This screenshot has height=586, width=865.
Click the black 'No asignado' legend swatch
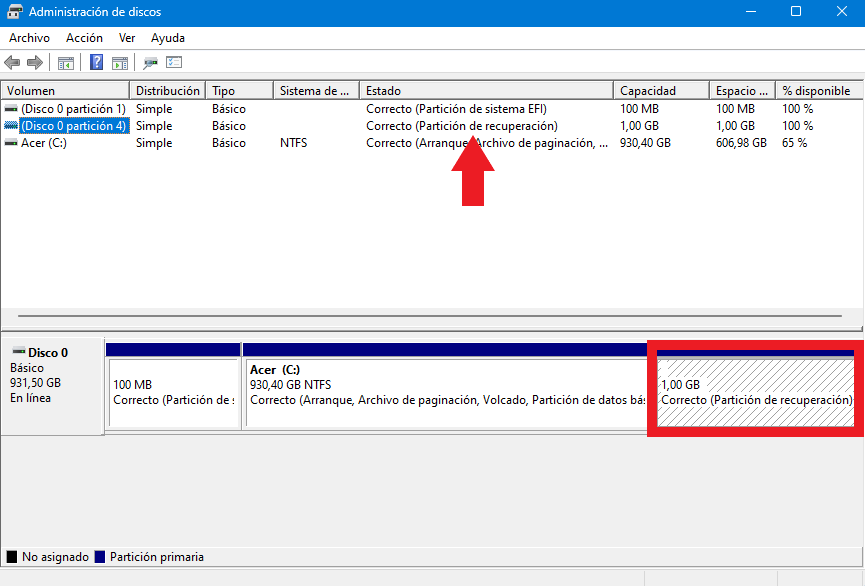click(x=12, y=557)
